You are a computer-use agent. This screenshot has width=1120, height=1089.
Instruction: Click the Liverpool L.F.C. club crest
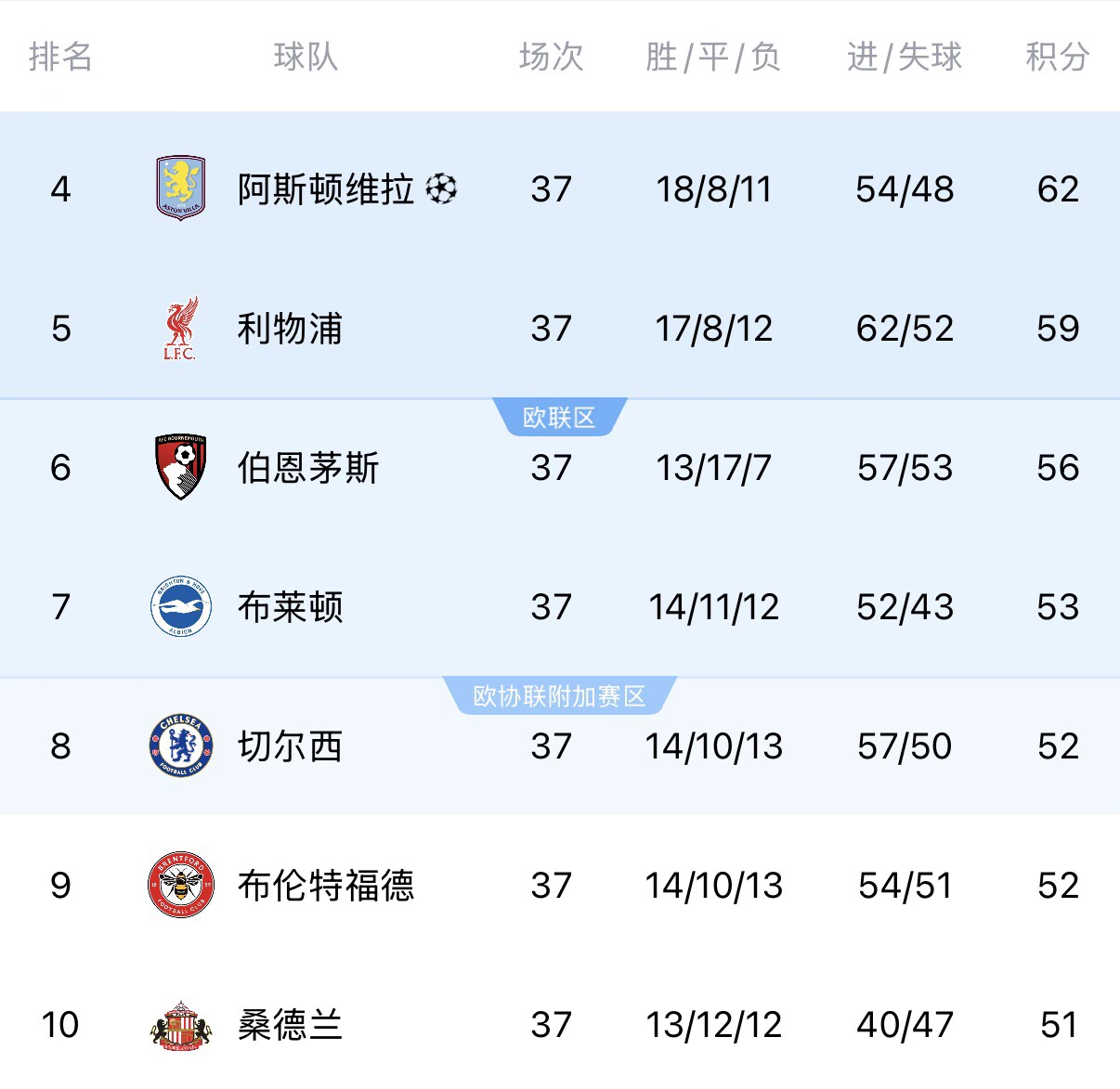tap(180, 329)
